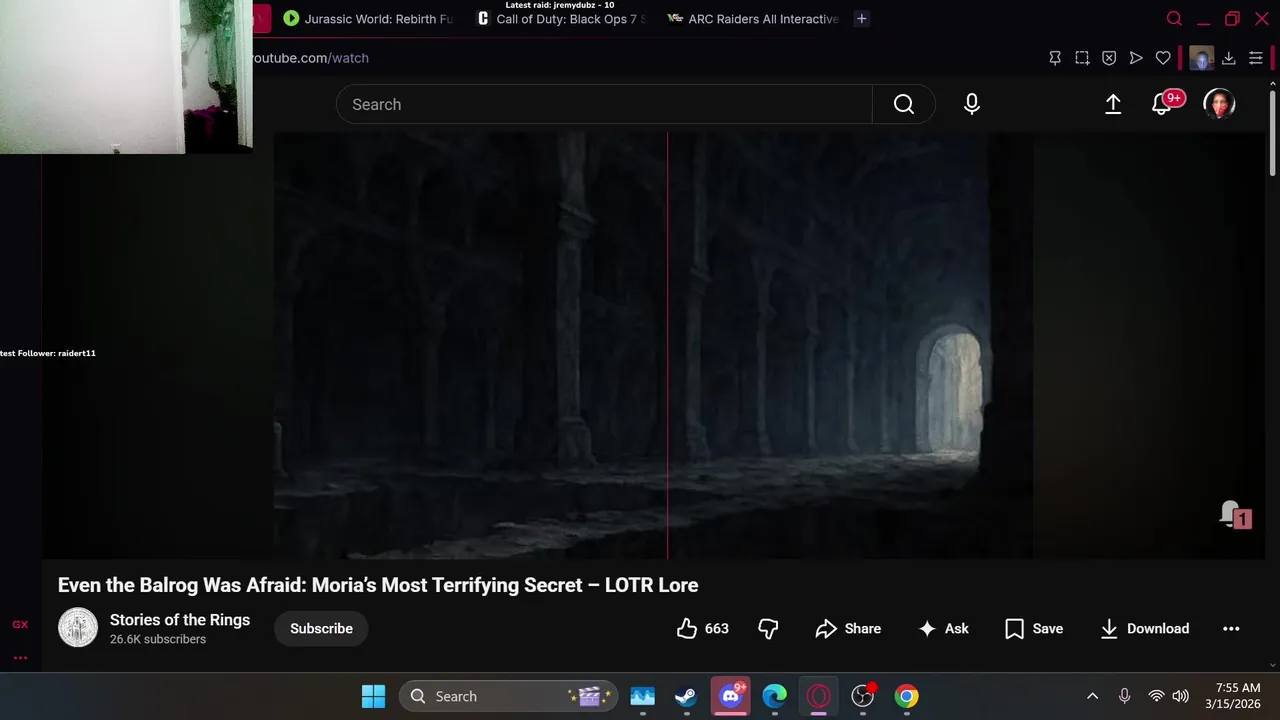Viewport: 1280px width, 720px height.
Task: Show hidden system tray icons chevron
Action: click(x=1092, y=696)
